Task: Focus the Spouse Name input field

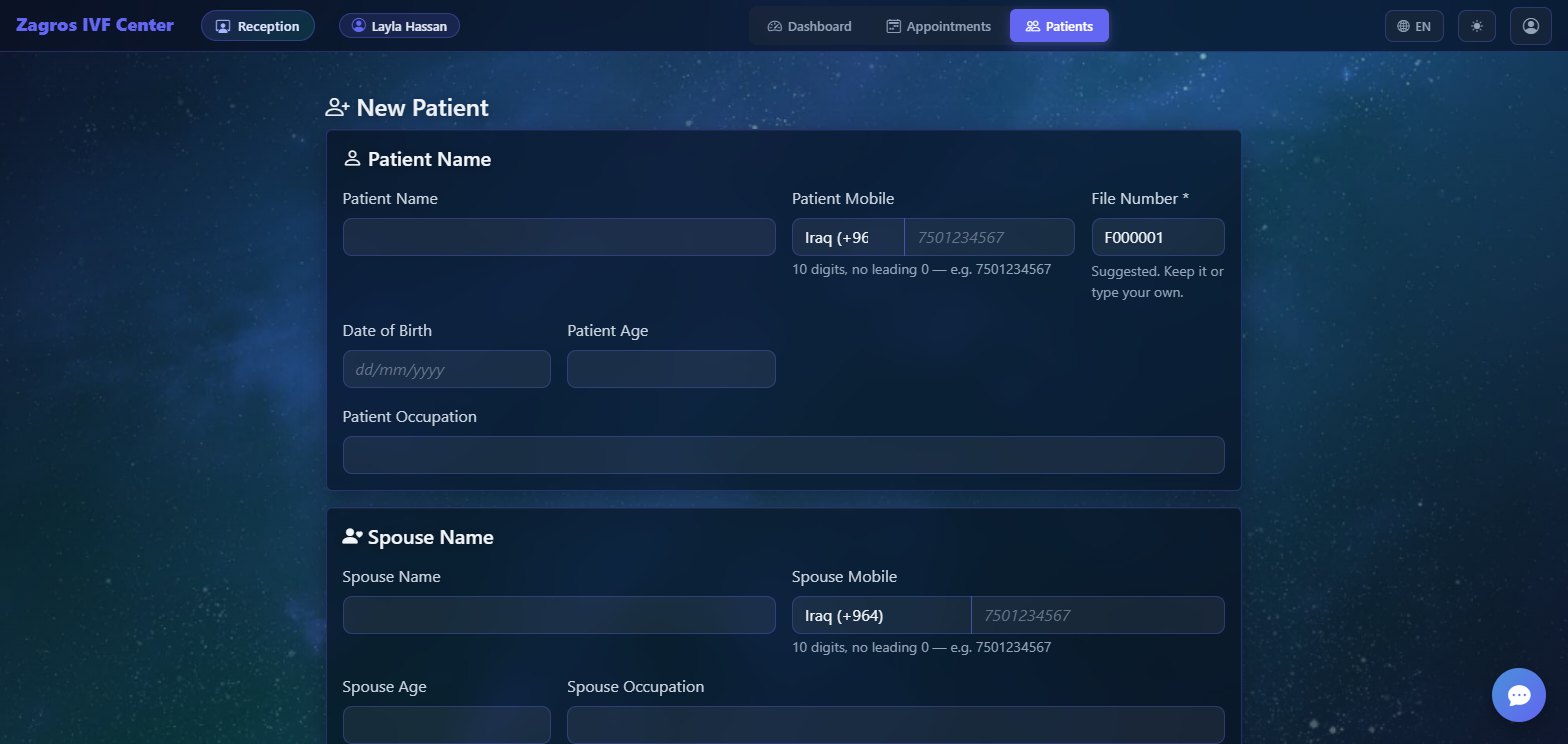Action: pos(559,615)
